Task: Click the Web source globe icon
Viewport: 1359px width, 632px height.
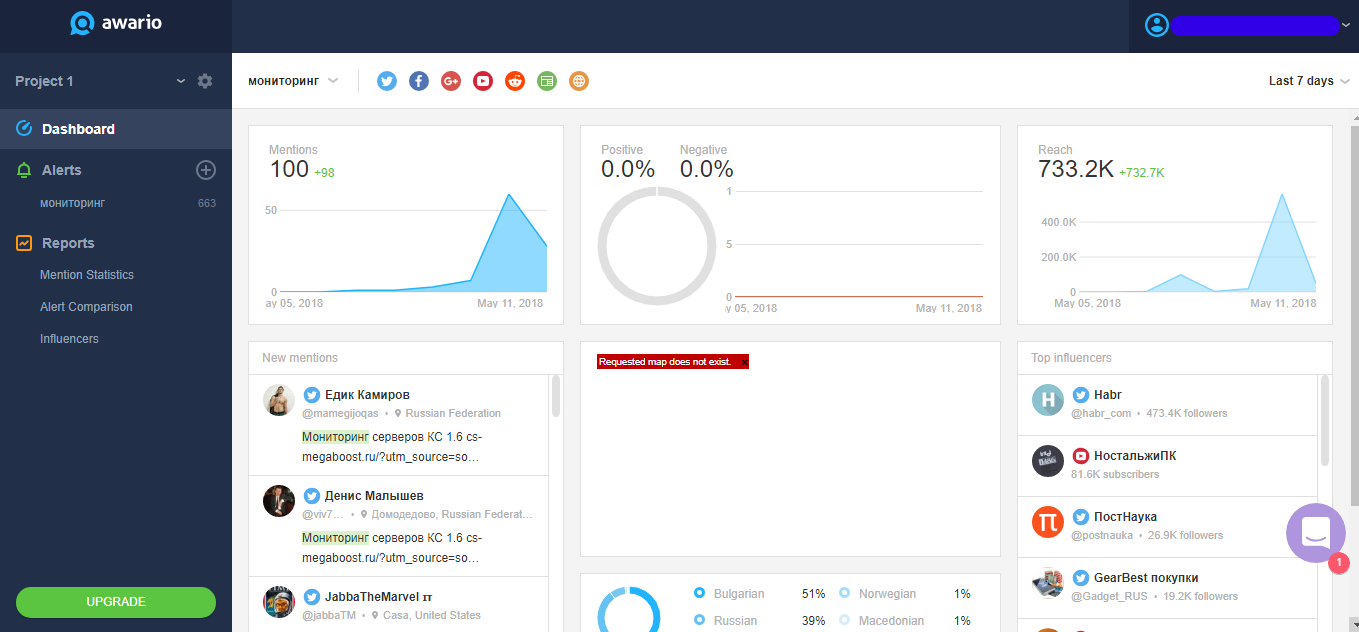Action: point(578,81)
